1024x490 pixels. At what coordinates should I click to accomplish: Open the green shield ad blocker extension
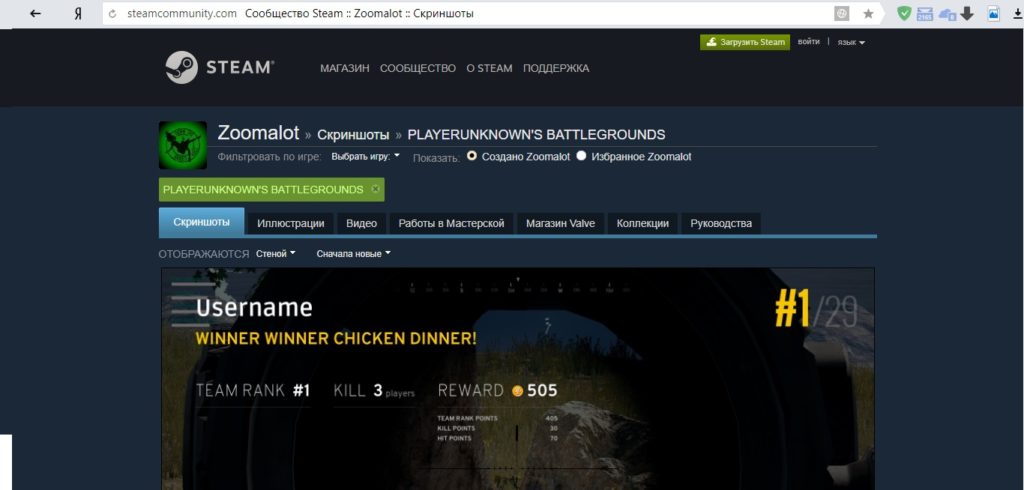904,14
